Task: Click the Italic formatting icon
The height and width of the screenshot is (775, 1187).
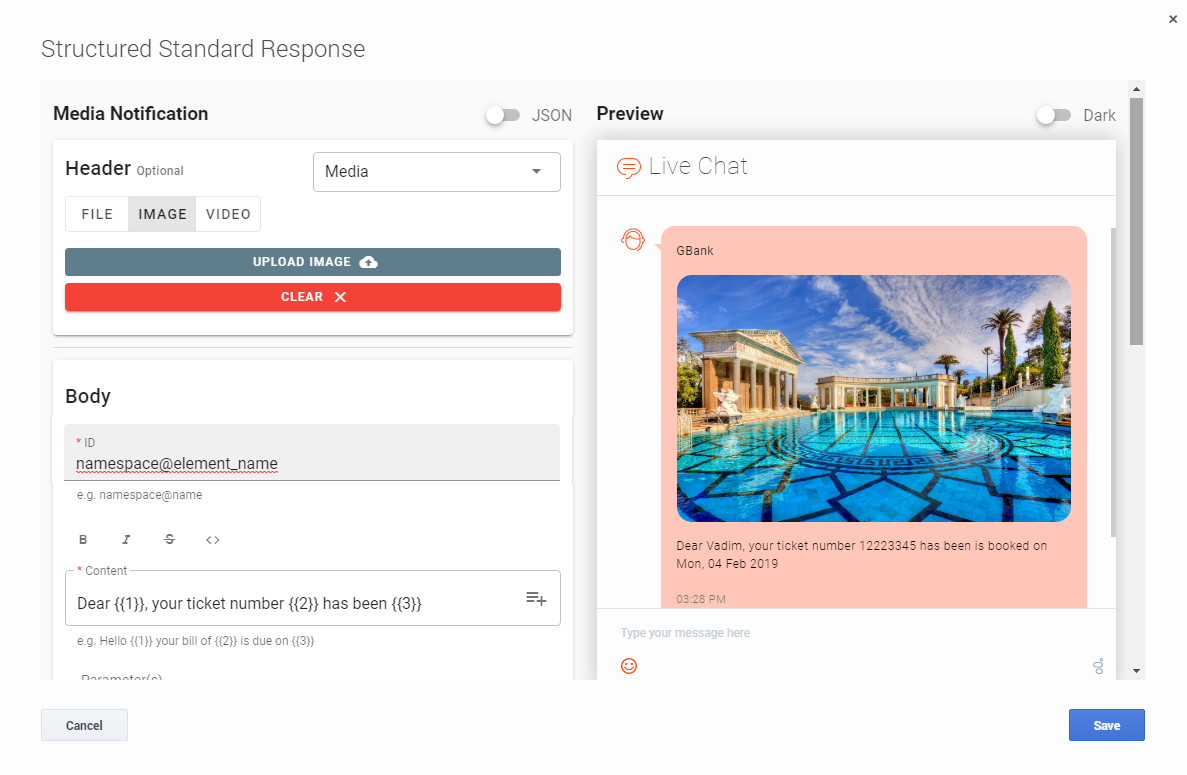Action: tap(126, 540)
